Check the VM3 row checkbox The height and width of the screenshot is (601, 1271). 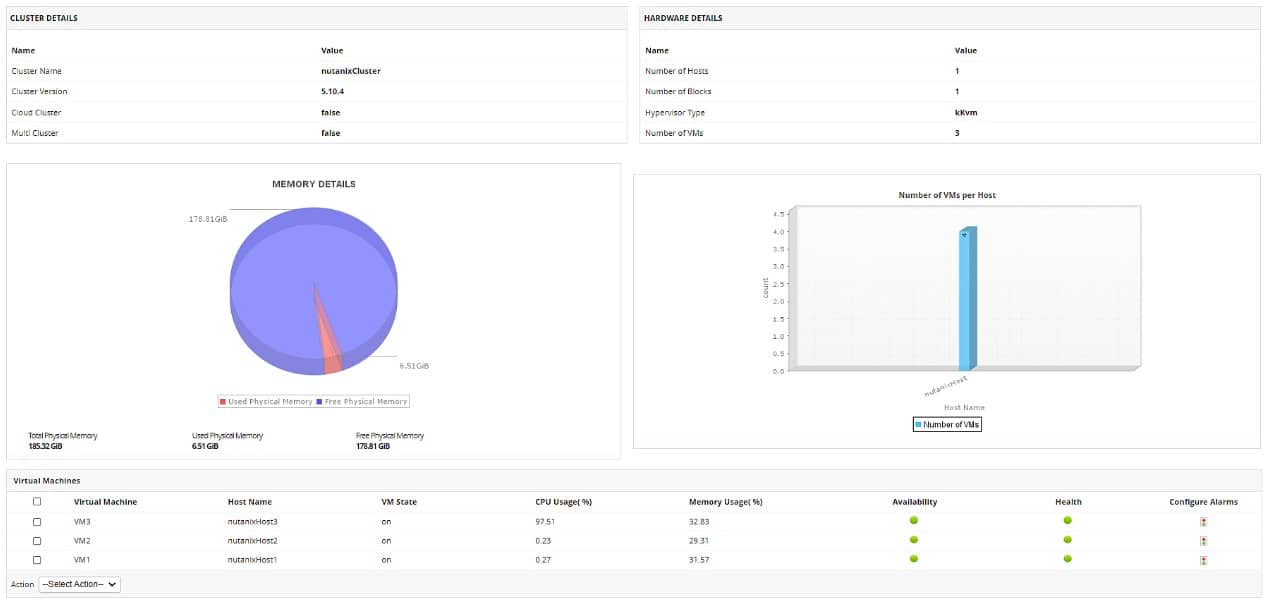[x=37, y=522]
